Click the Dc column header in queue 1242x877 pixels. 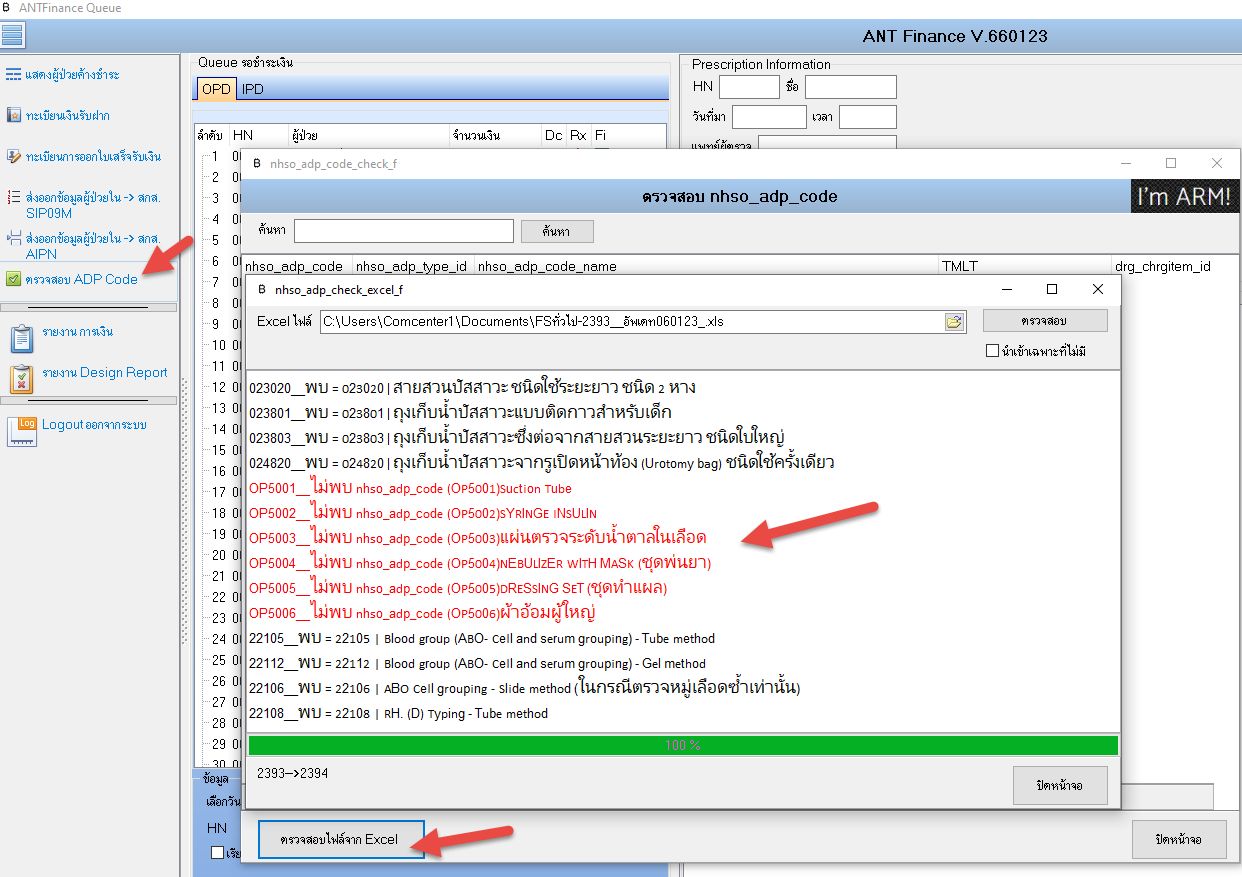554,134
